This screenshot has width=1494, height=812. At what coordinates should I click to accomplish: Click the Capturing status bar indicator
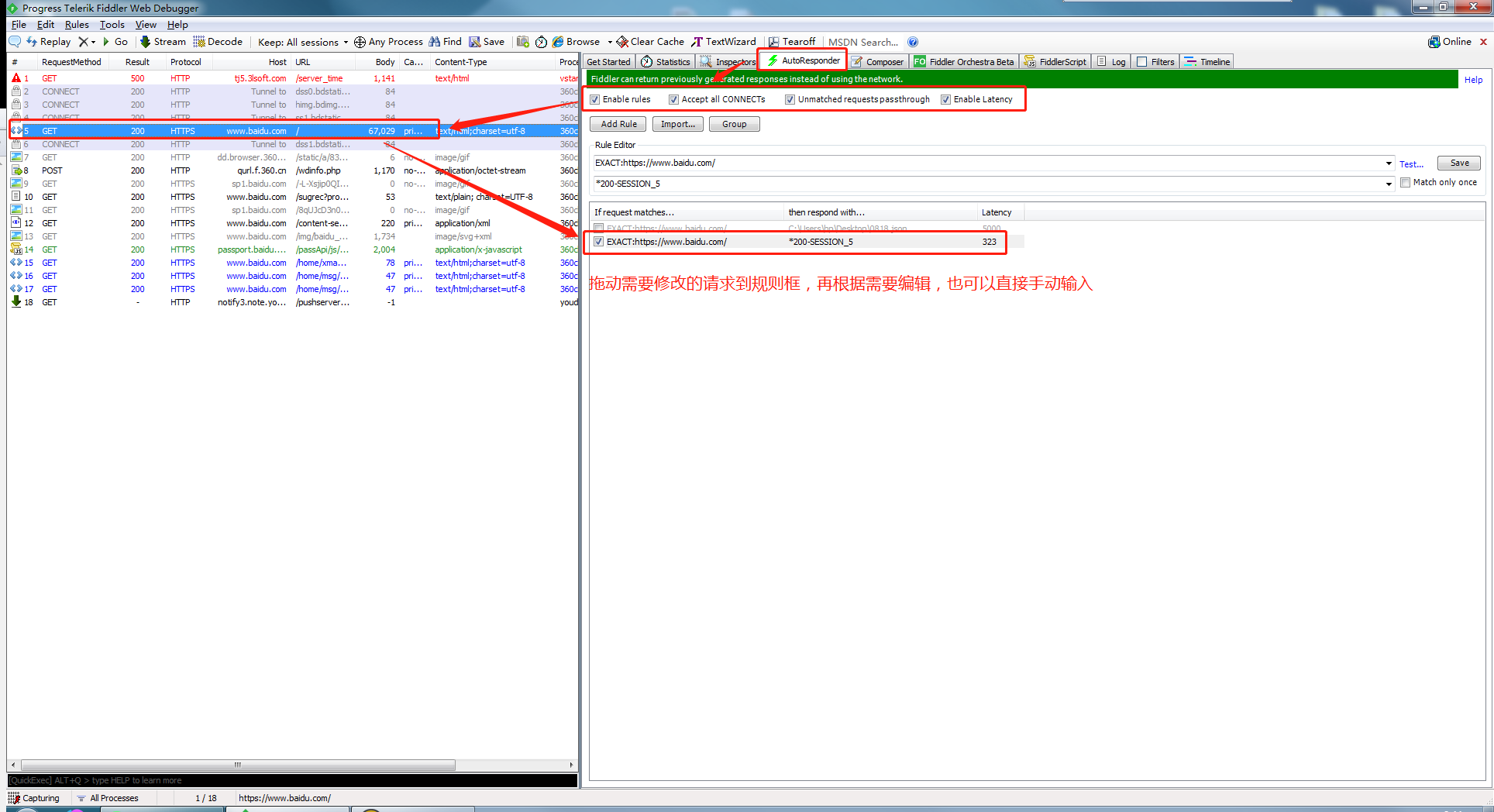34,798
